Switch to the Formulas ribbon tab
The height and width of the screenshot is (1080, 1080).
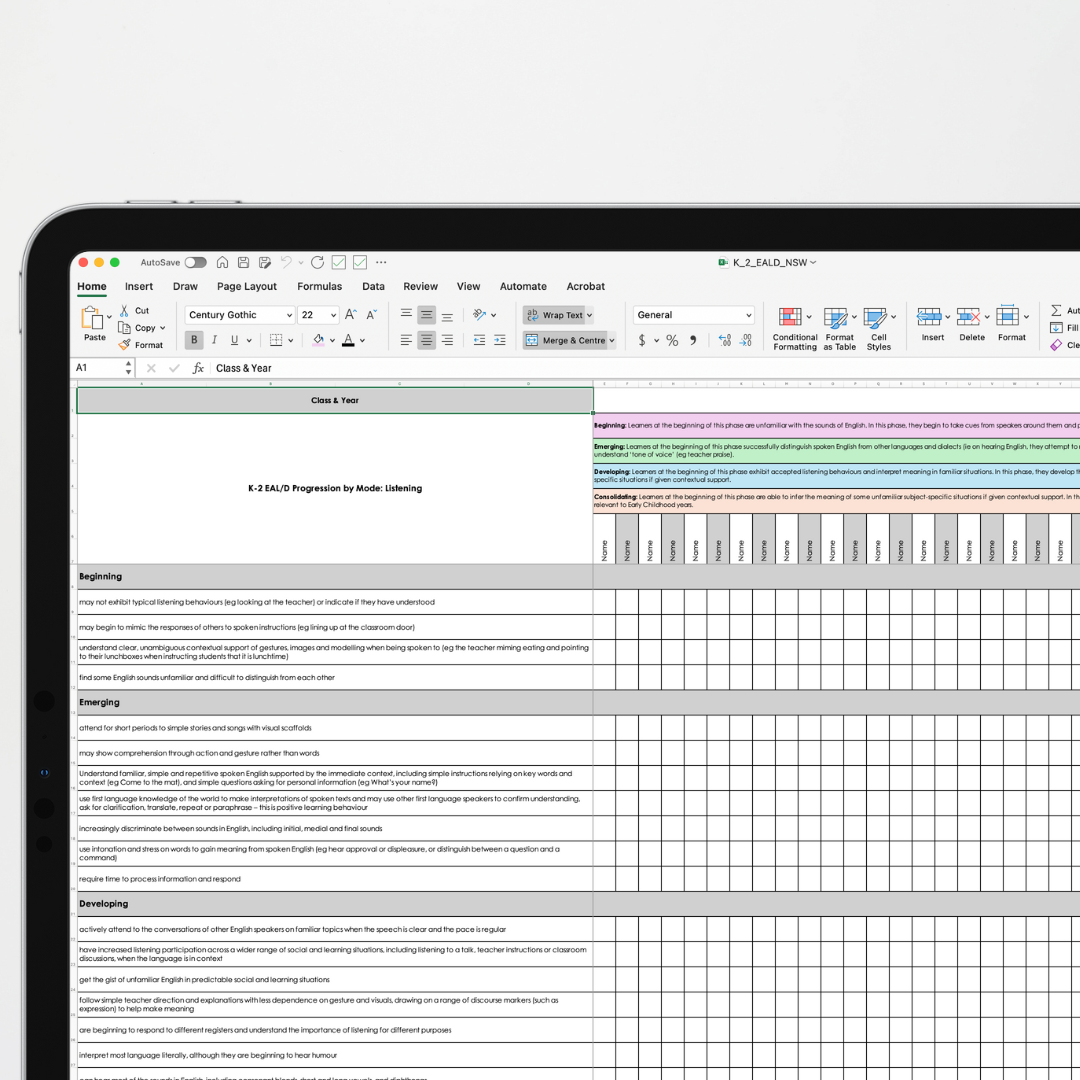point(320,286)
